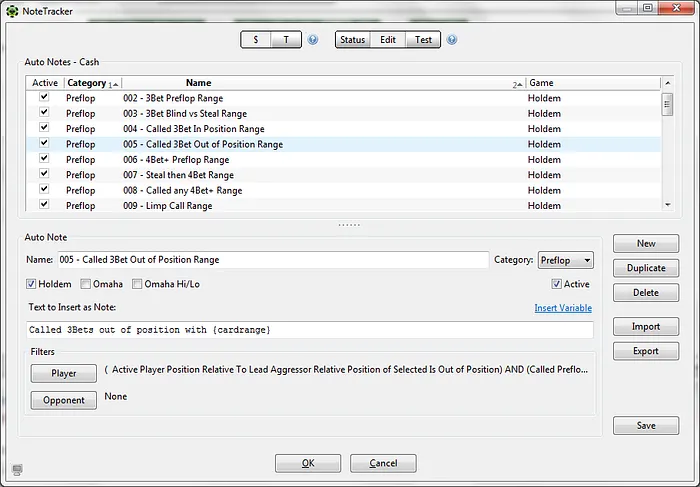Select row 004 - Called 3Bet In Position Range
The height and width of the screenshot is (487, 700).
(343, 129)
